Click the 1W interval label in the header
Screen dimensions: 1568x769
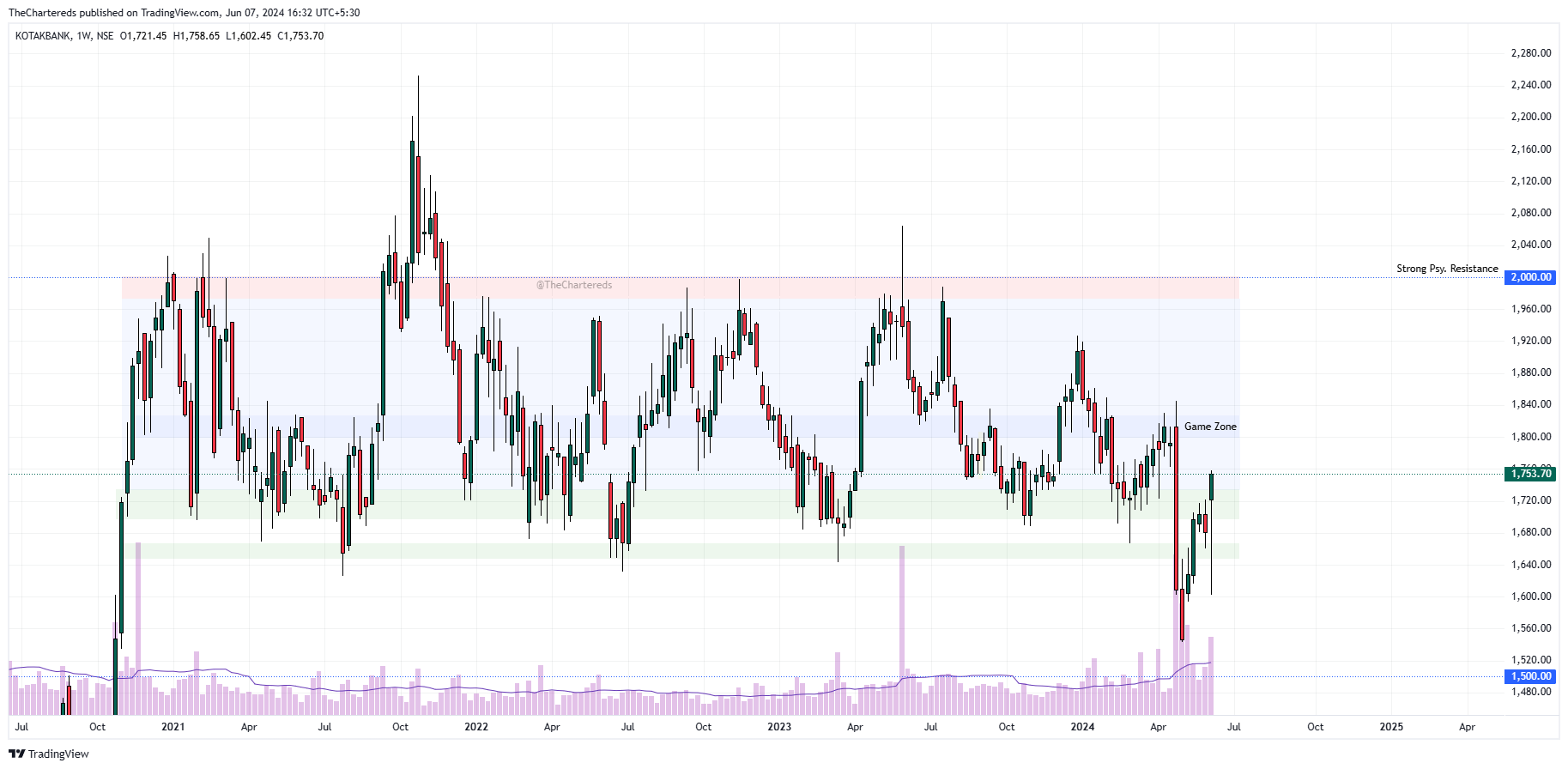tap(84, 36)
